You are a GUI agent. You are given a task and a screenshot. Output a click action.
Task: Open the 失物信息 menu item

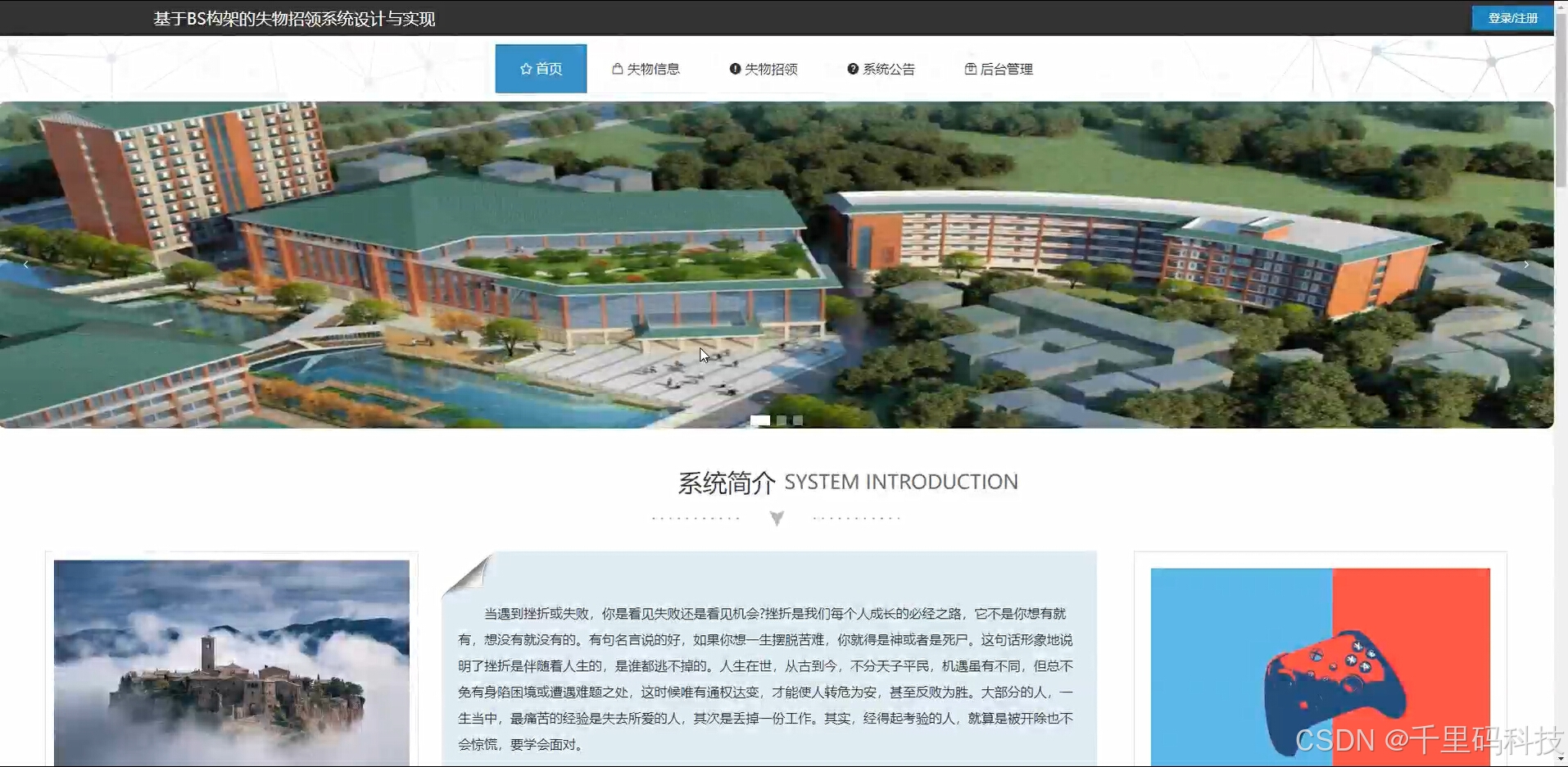(646, 69)
